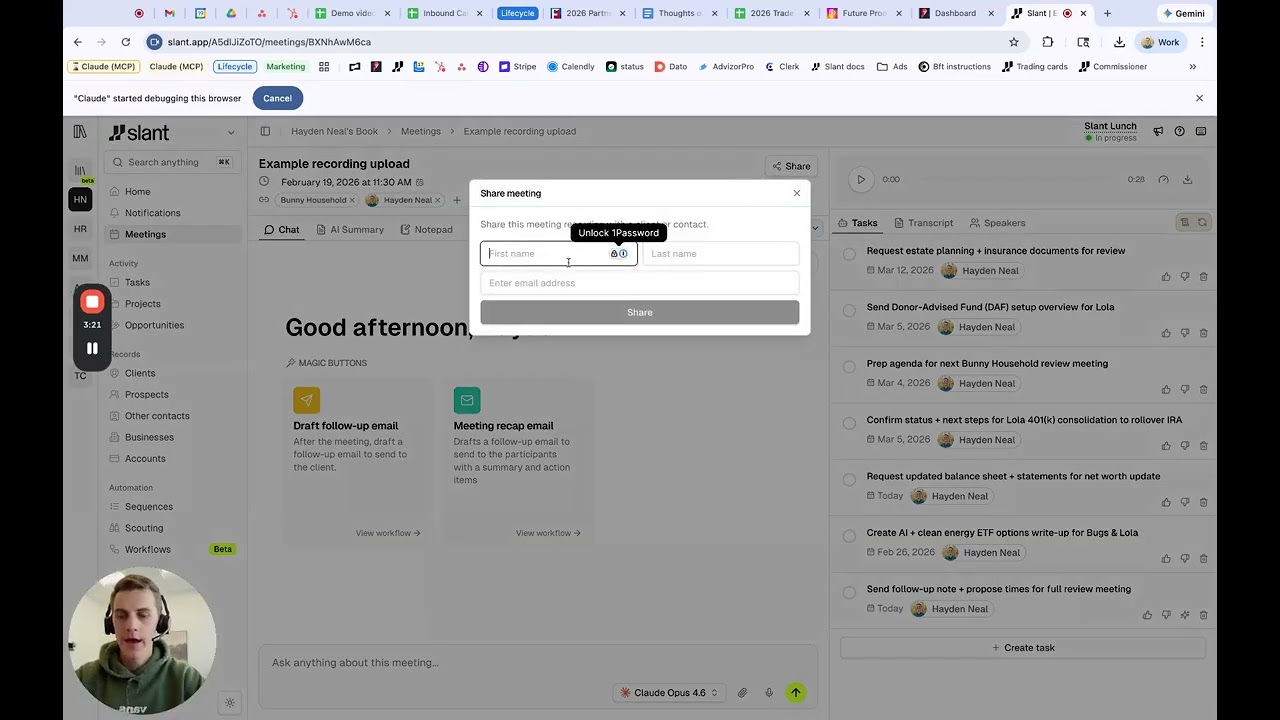
Task: Mark 'Confirm status + next steps' task complete
Action: pos(849,423)
